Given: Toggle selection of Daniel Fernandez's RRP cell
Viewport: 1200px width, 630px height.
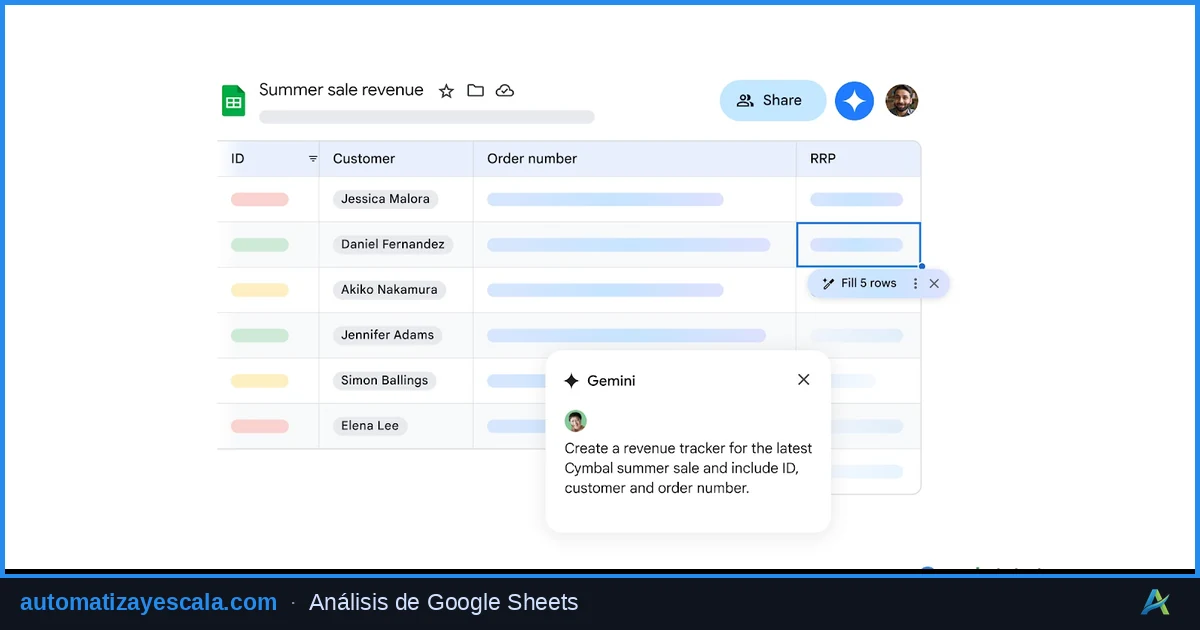Looking at the screenshot, I should pyautogui.click(x=858, y=244).
